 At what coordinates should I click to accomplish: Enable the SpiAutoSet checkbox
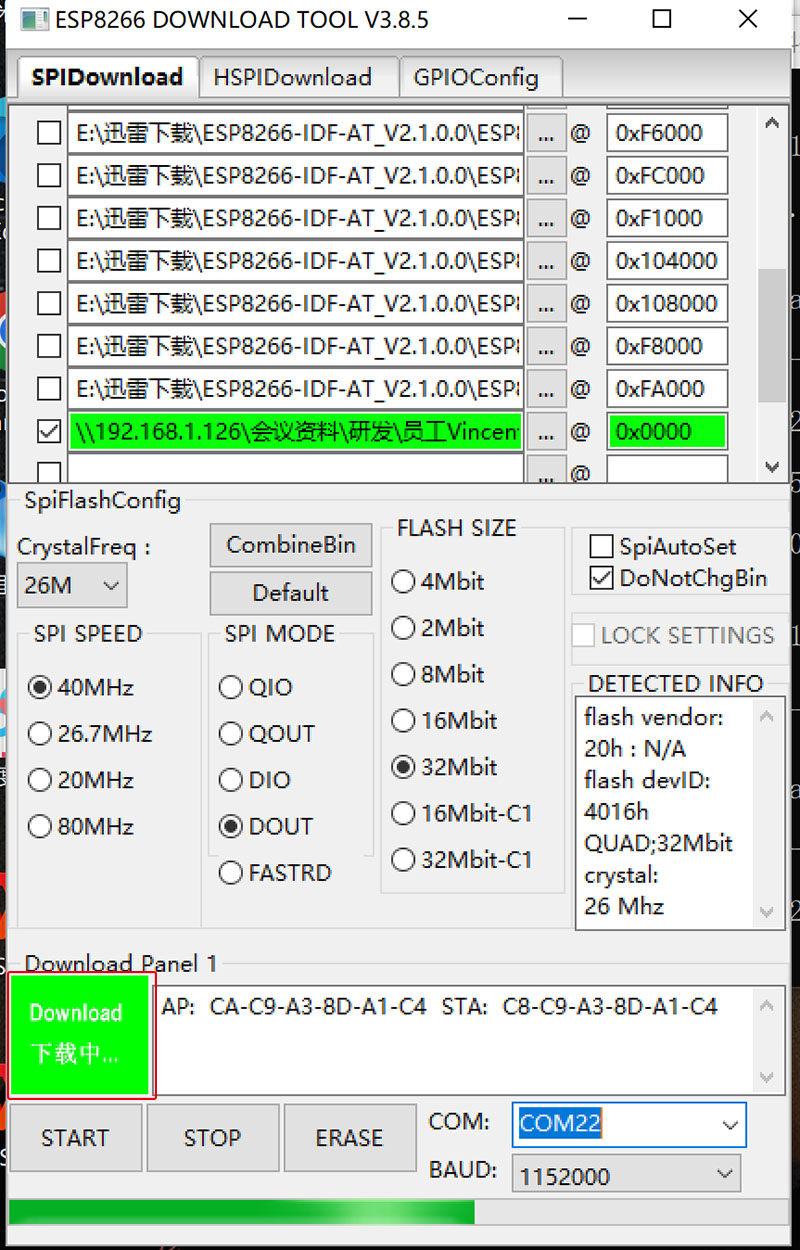tap(663, 547)
